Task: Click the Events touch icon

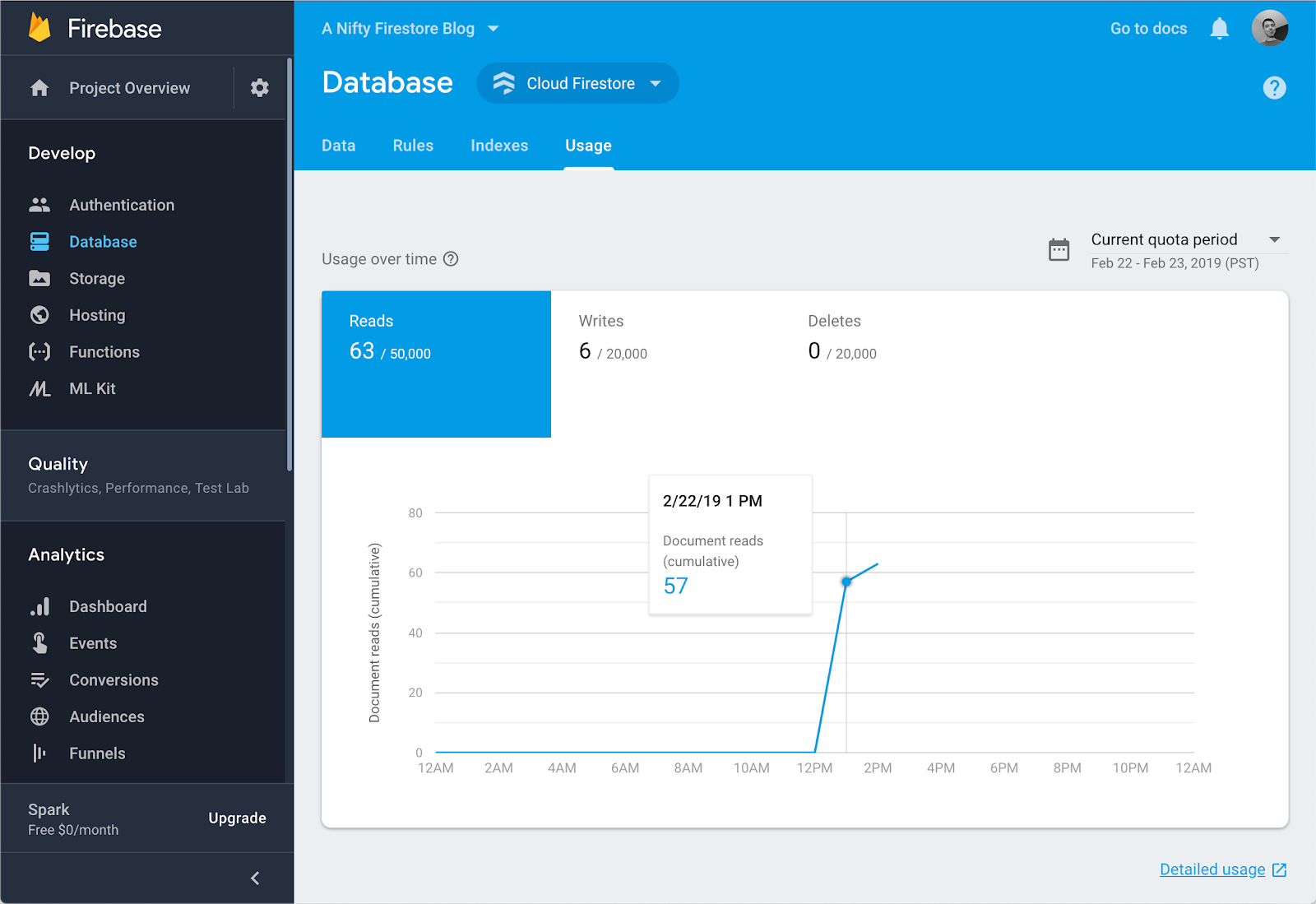Action: click(39, 642)
